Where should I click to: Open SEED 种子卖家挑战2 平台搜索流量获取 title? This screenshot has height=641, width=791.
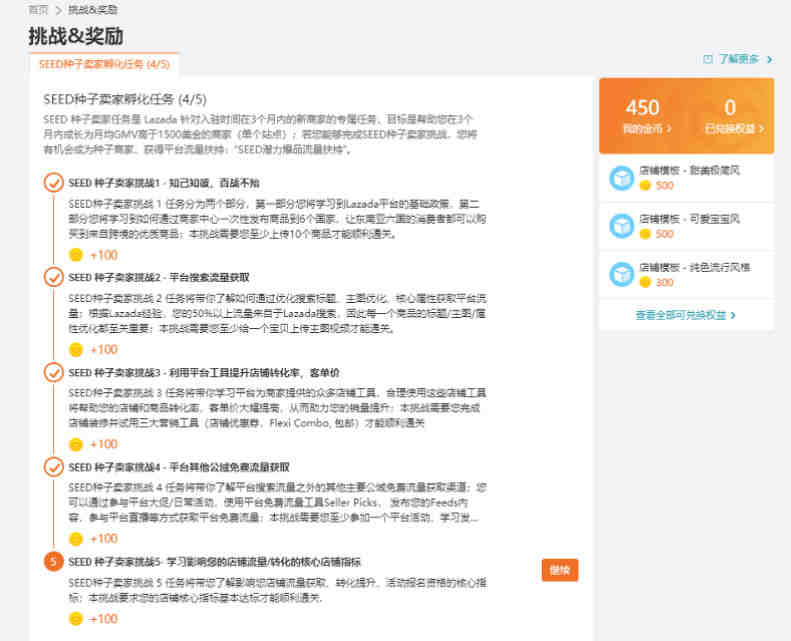[x=159, y=277]
